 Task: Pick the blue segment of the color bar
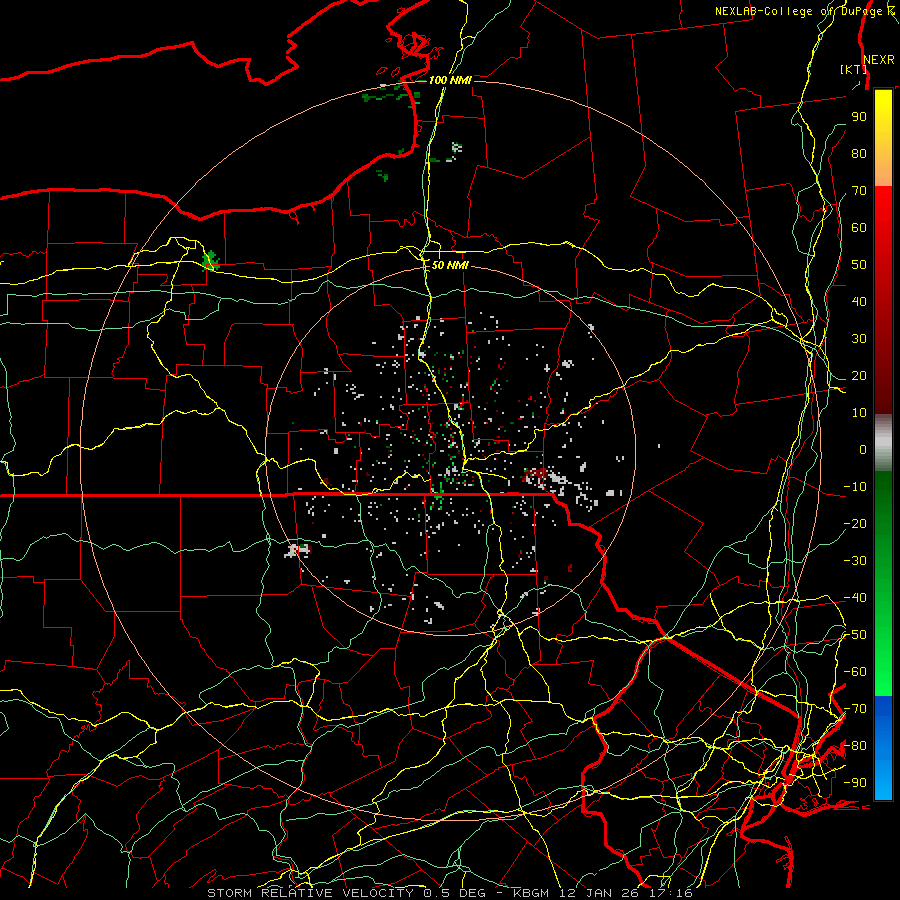[883, 746]
